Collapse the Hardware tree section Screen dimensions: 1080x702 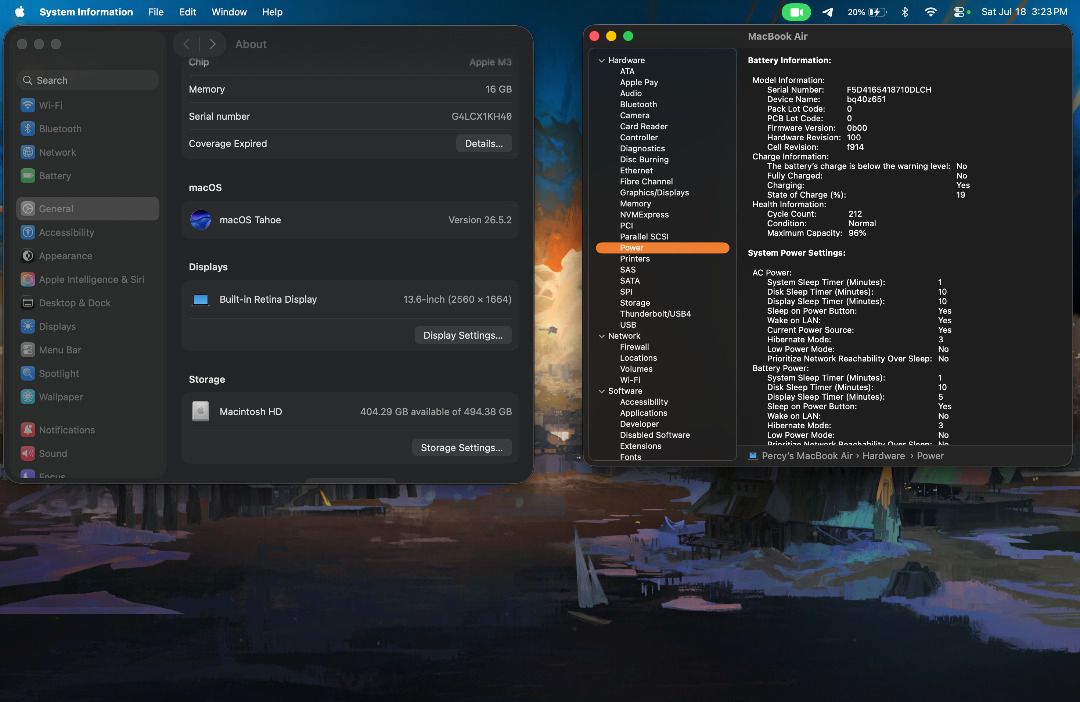click(601, 61)
